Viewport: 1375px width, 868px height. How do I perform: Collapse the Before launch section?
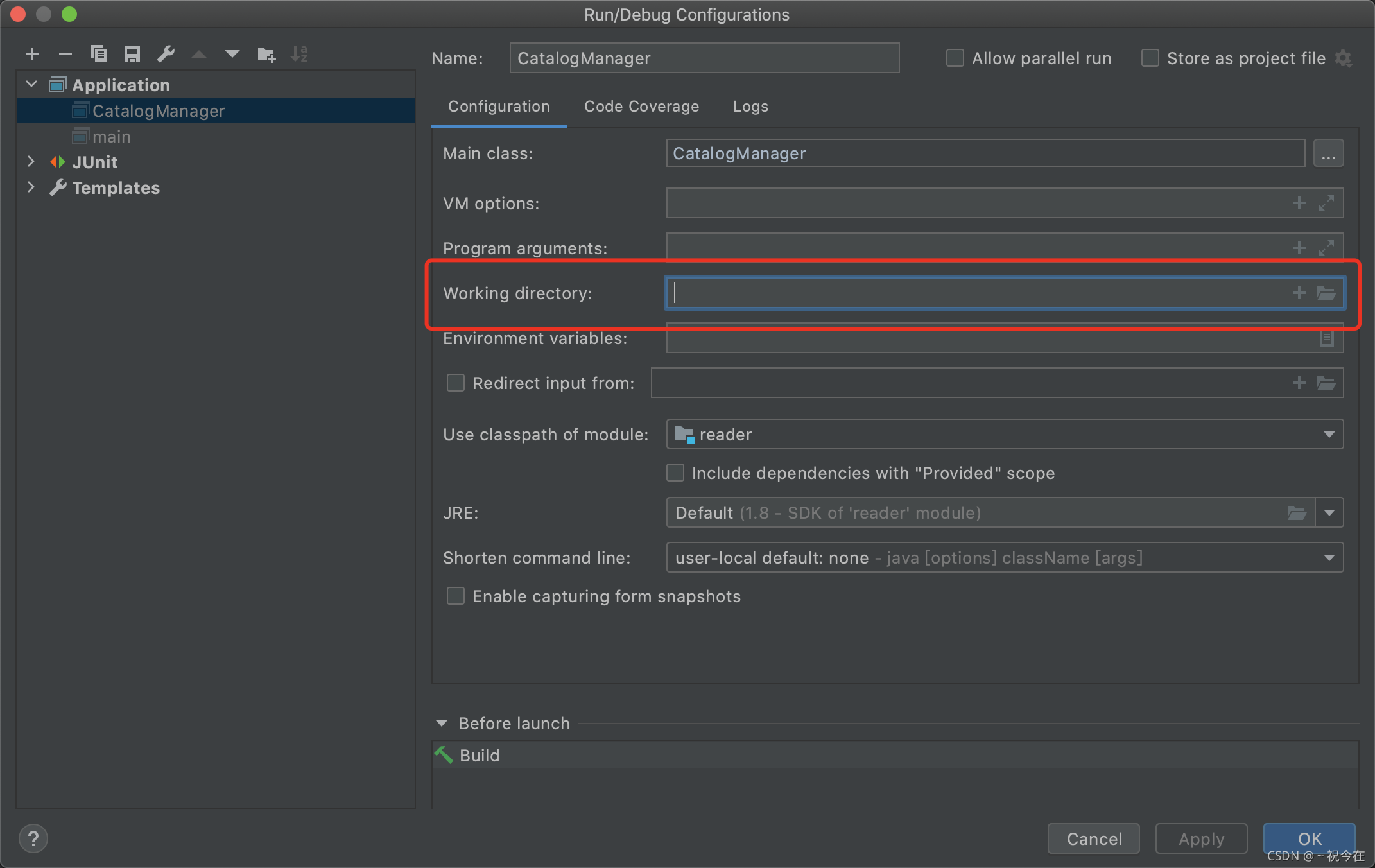pos(442,724)
